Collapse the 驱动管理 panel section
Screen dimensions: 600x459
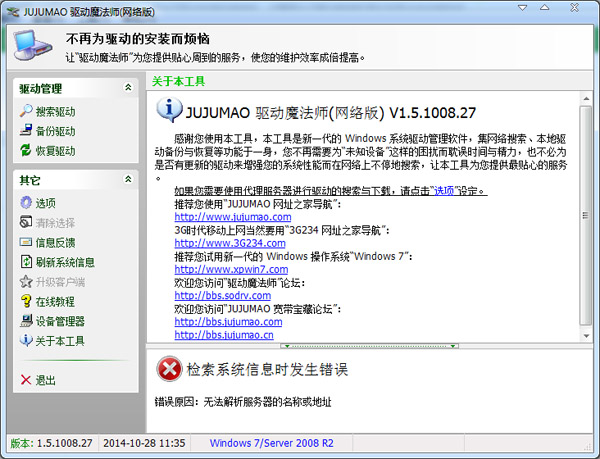pos(127,89)
